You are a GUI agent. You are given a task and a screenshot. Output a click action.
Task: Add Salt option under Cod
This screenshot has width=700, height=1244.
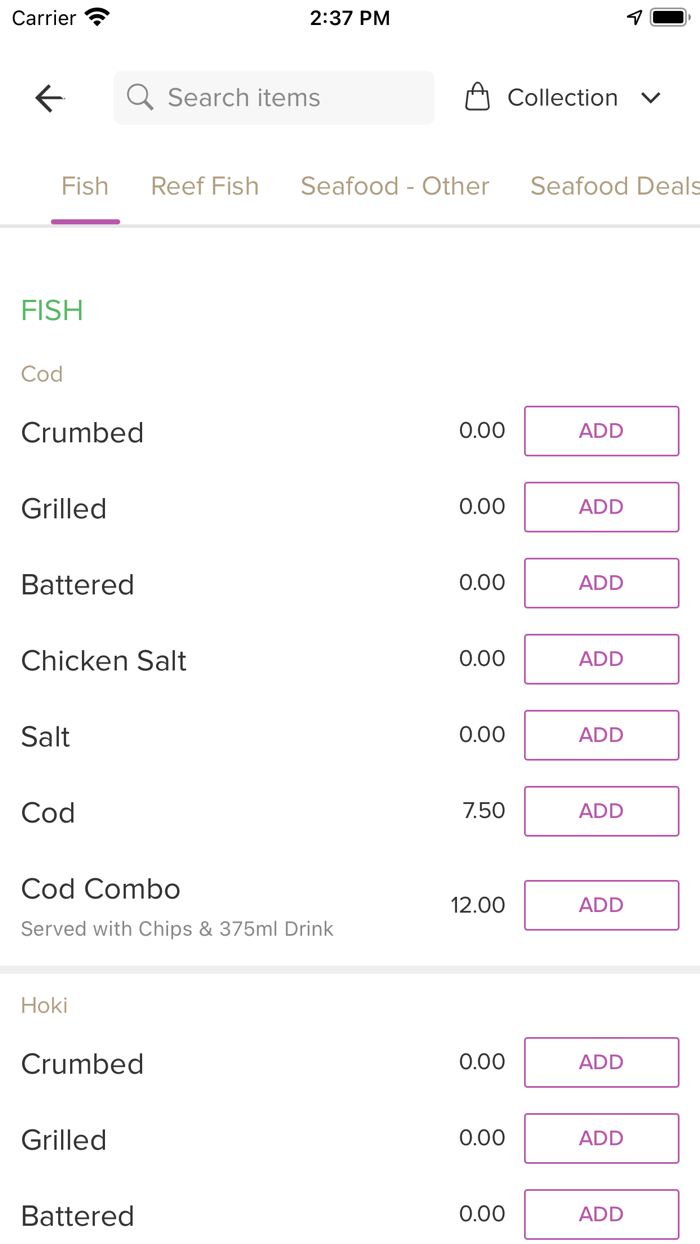601,735
